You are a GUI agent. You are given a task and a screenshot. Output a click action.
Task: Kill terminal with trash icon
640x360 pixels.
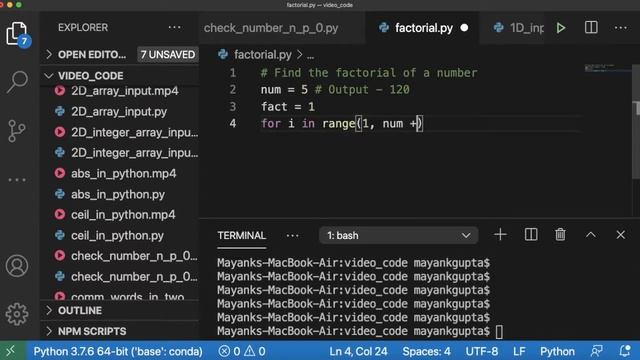[560, 235]
